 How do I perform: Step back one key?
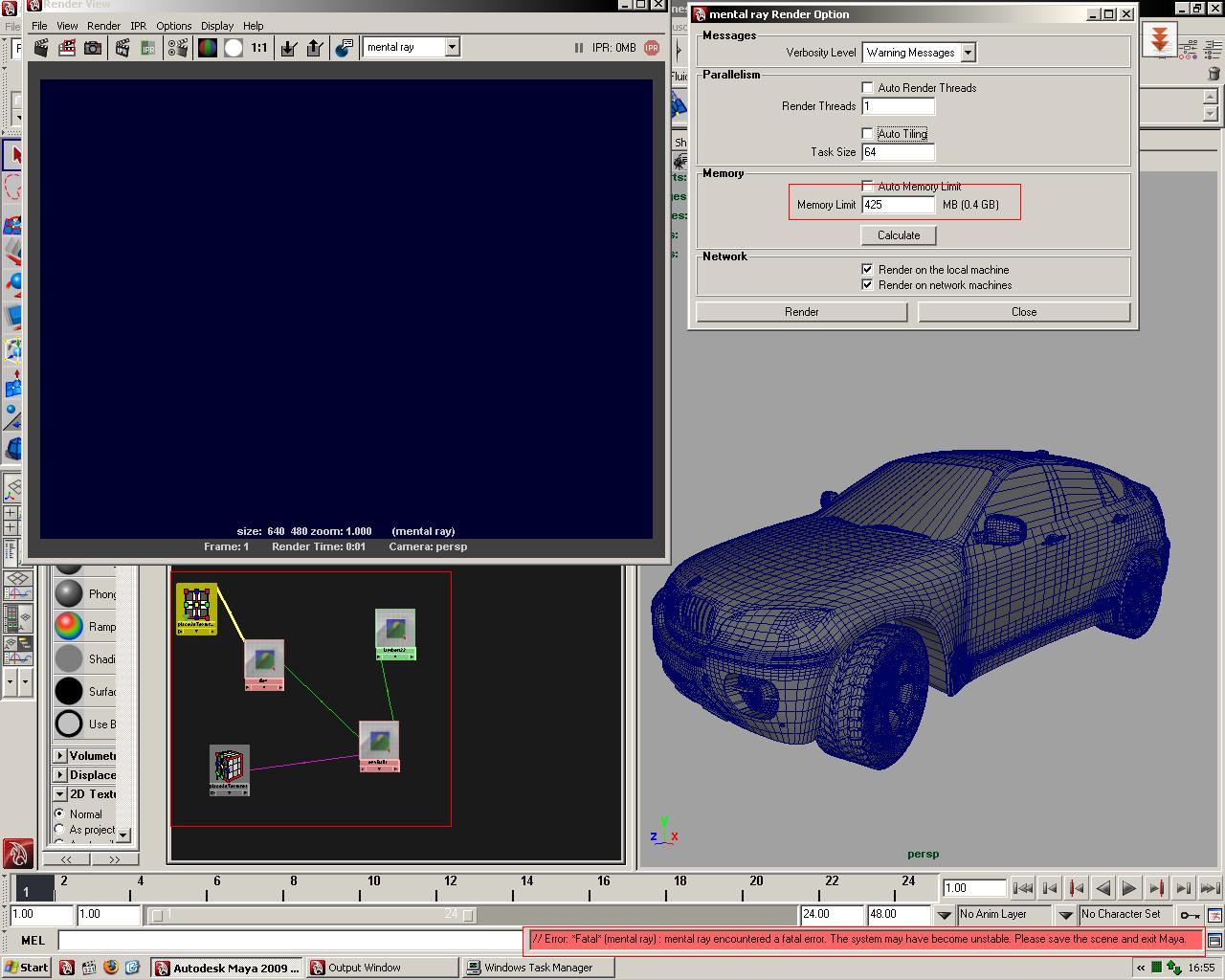(1076, 888)
